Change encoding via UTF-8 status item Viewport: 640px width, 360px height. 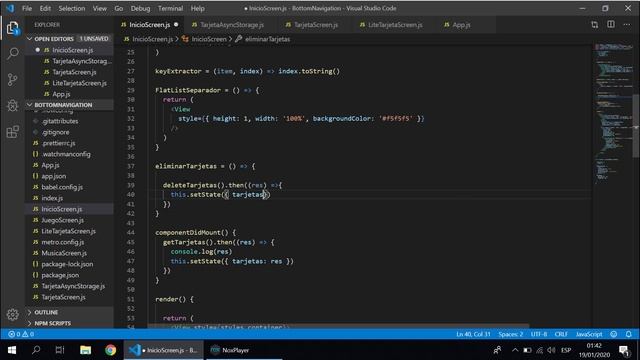(x=539, y=334)
